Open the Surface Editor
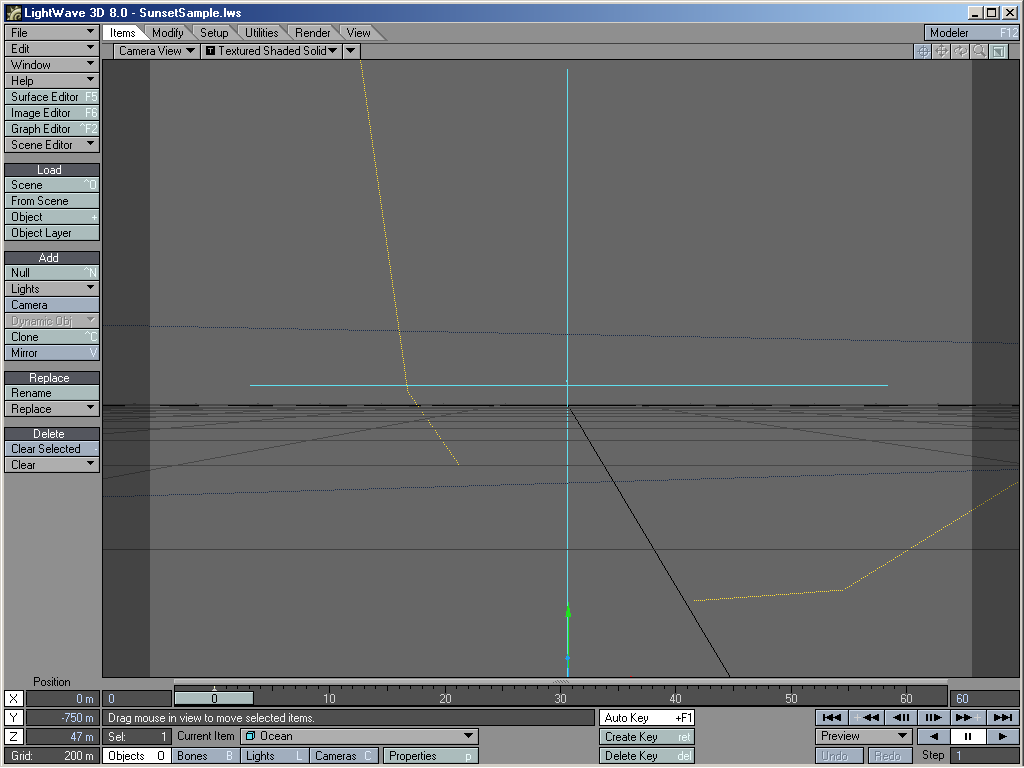Screen dimensions: 1024x768 (x=52, y=97)
